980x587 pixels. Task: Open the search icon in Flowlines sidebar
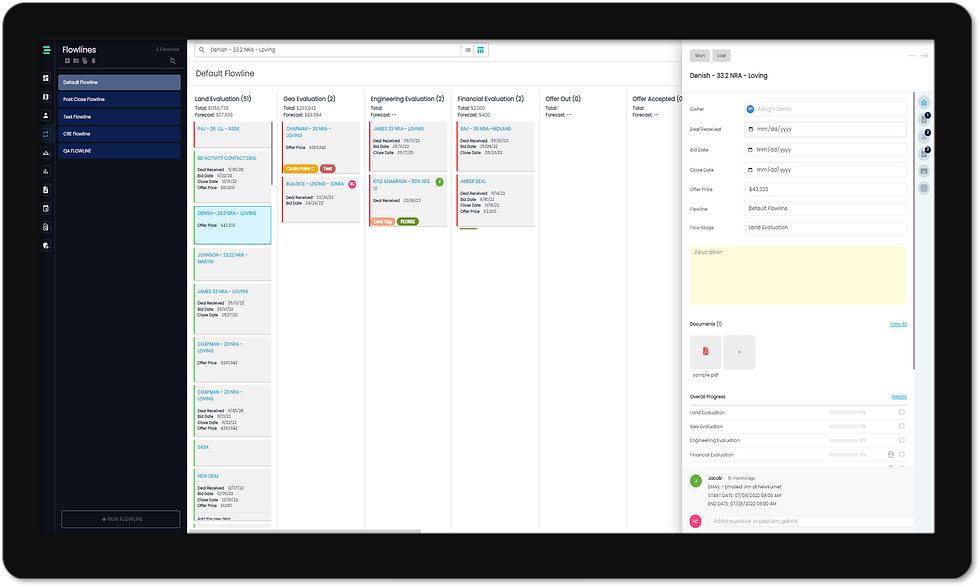pos(173,62)
